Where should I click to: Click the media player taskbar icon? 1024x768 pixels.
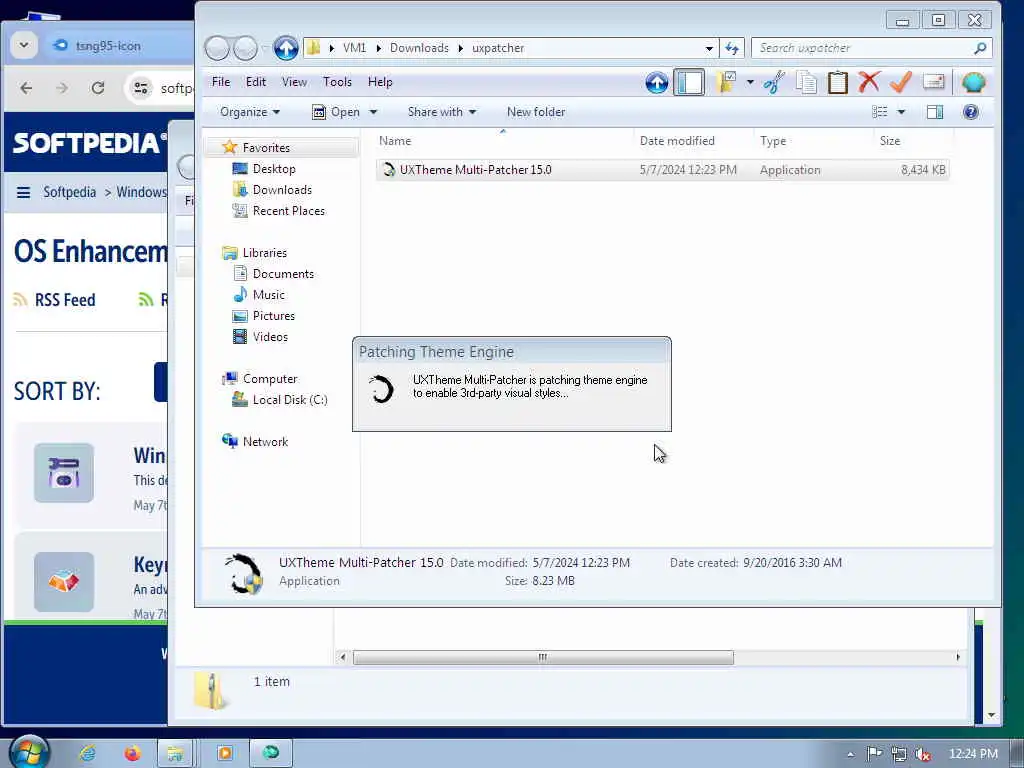(x=224, y=753)
